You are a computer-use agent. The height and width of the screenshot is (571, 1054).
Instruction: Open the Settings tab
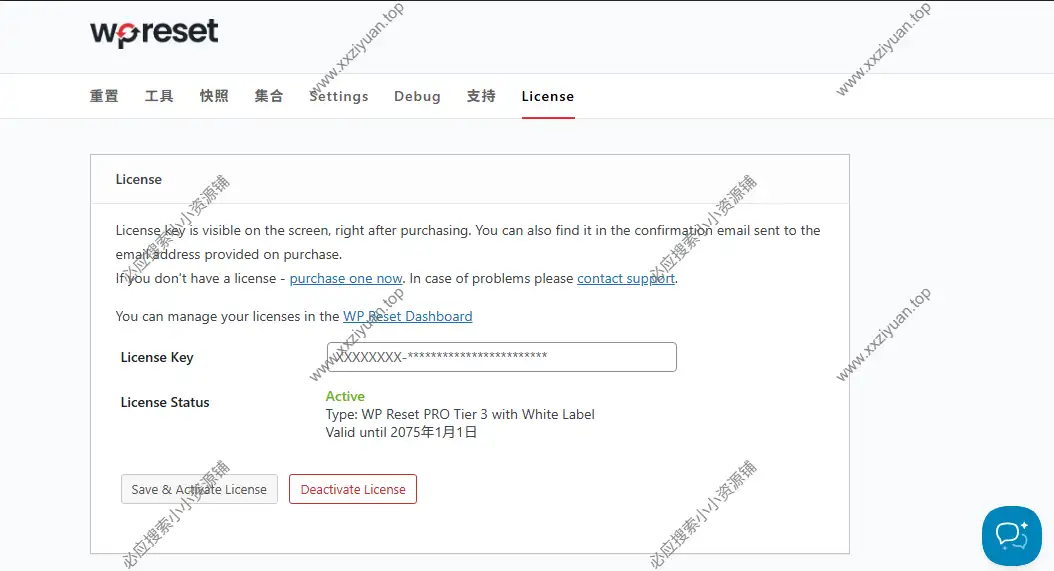point(339,96)
